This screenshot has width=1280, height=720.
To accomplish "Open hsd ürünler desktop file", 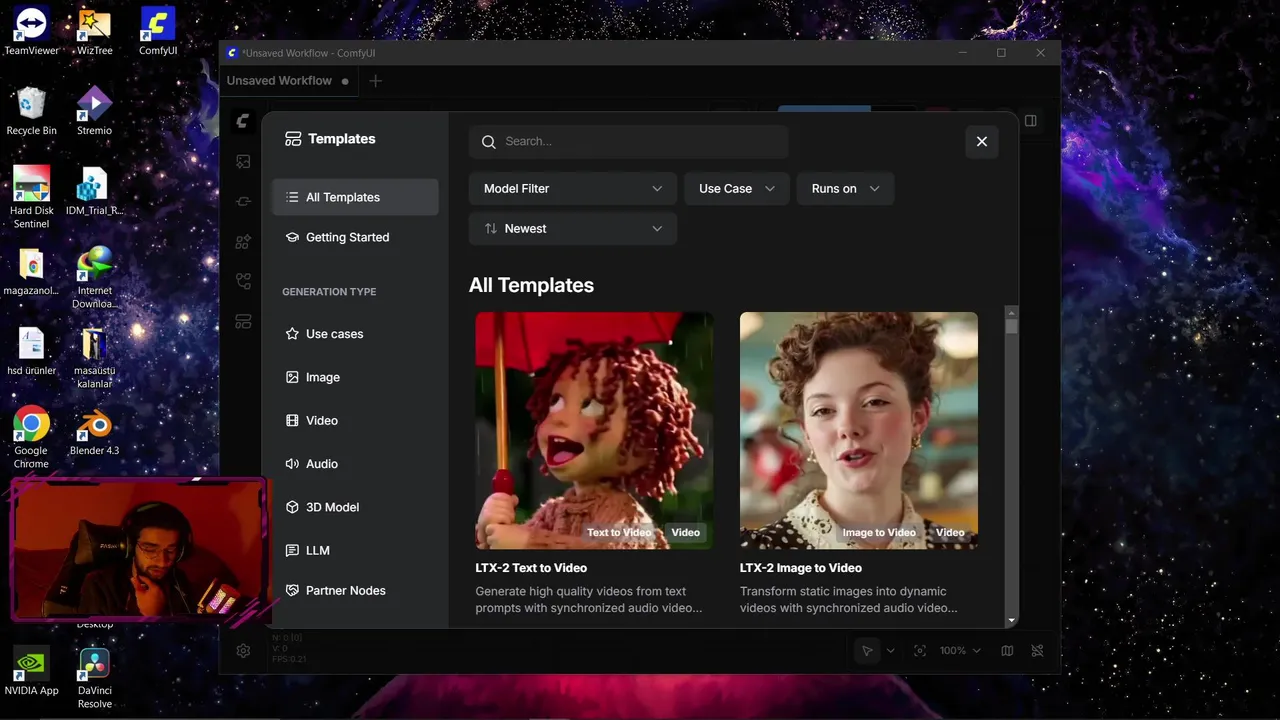I will coord(31,350).
